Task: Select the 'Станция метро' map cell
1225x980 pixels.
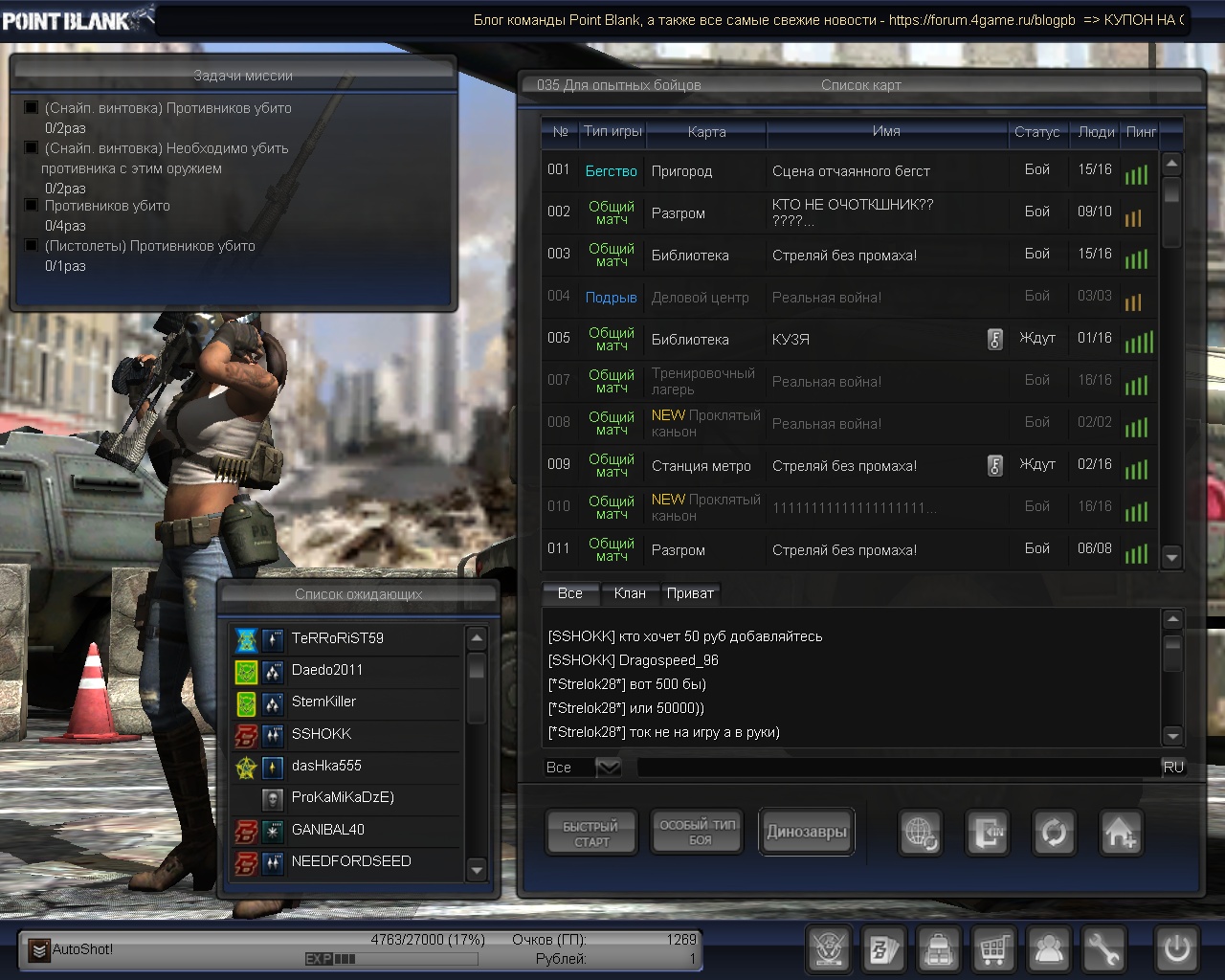Action: coord(702,466)
